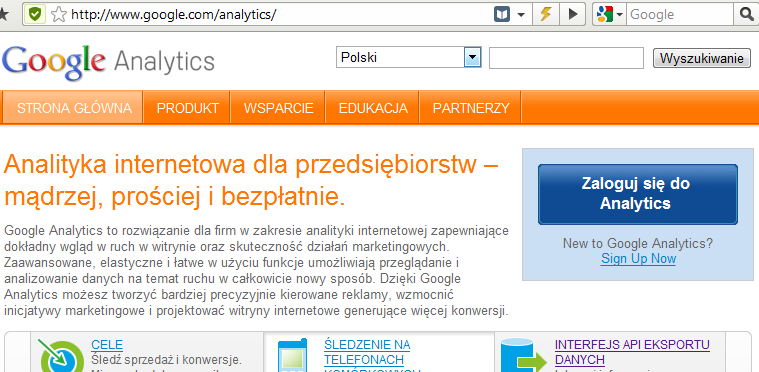
Task: Open the WSPARCIE tab
Action: [x=278, y=107]
